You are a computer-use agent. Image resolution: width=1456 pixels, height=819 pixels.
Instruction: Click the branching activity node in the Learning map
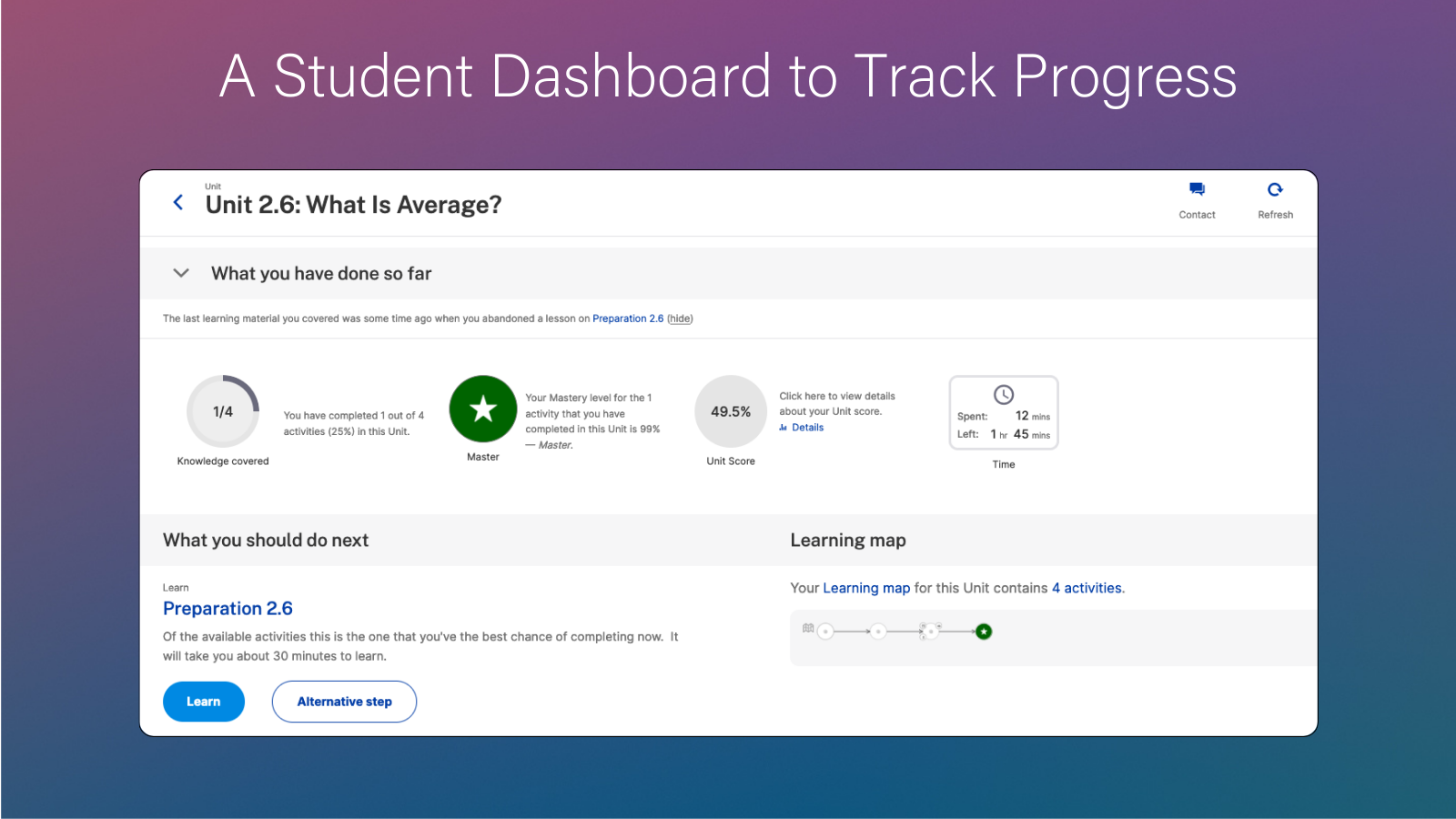point(932,632)
